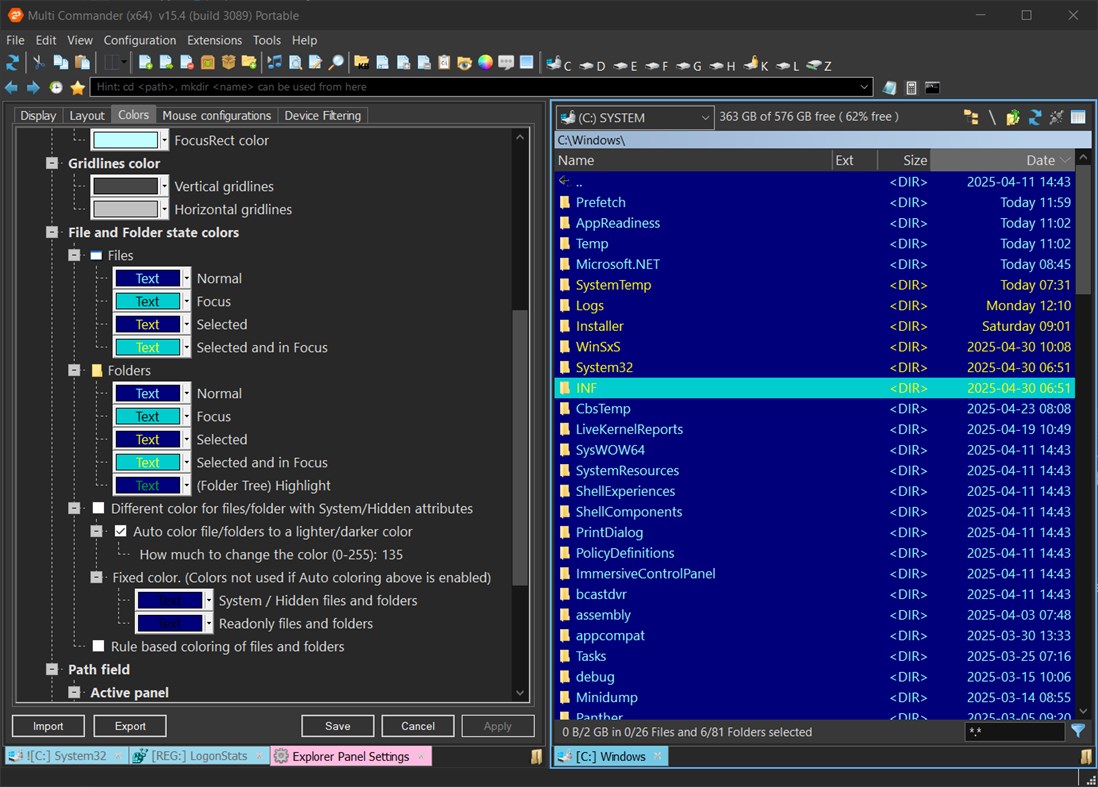Open the history clock icon
This screenshot has height=787, width=1098.
tap(55, 88)
